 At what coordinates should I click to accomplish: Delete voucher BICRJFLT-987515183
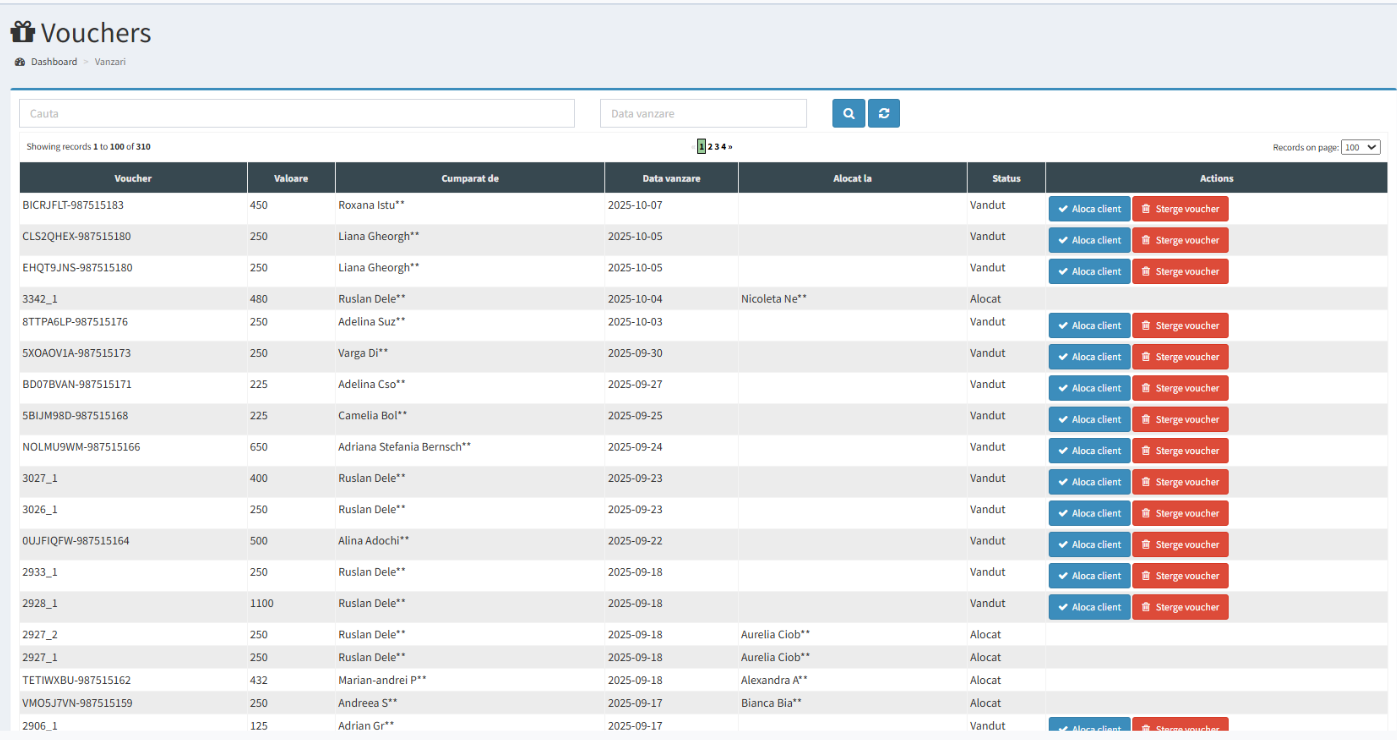click(x=1180, y=209)
